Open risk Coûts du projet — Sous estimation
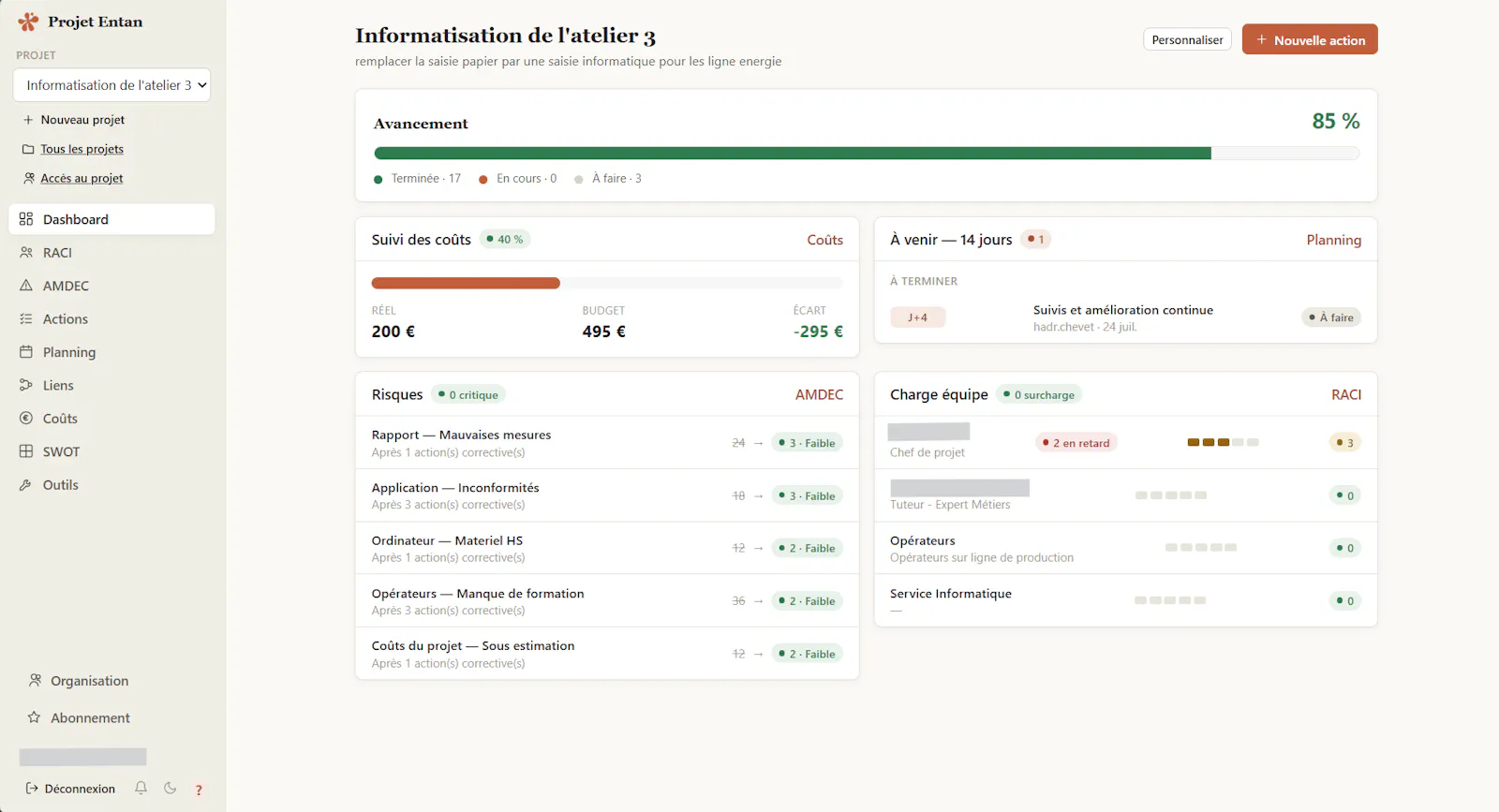 click(x=607, y=654)
